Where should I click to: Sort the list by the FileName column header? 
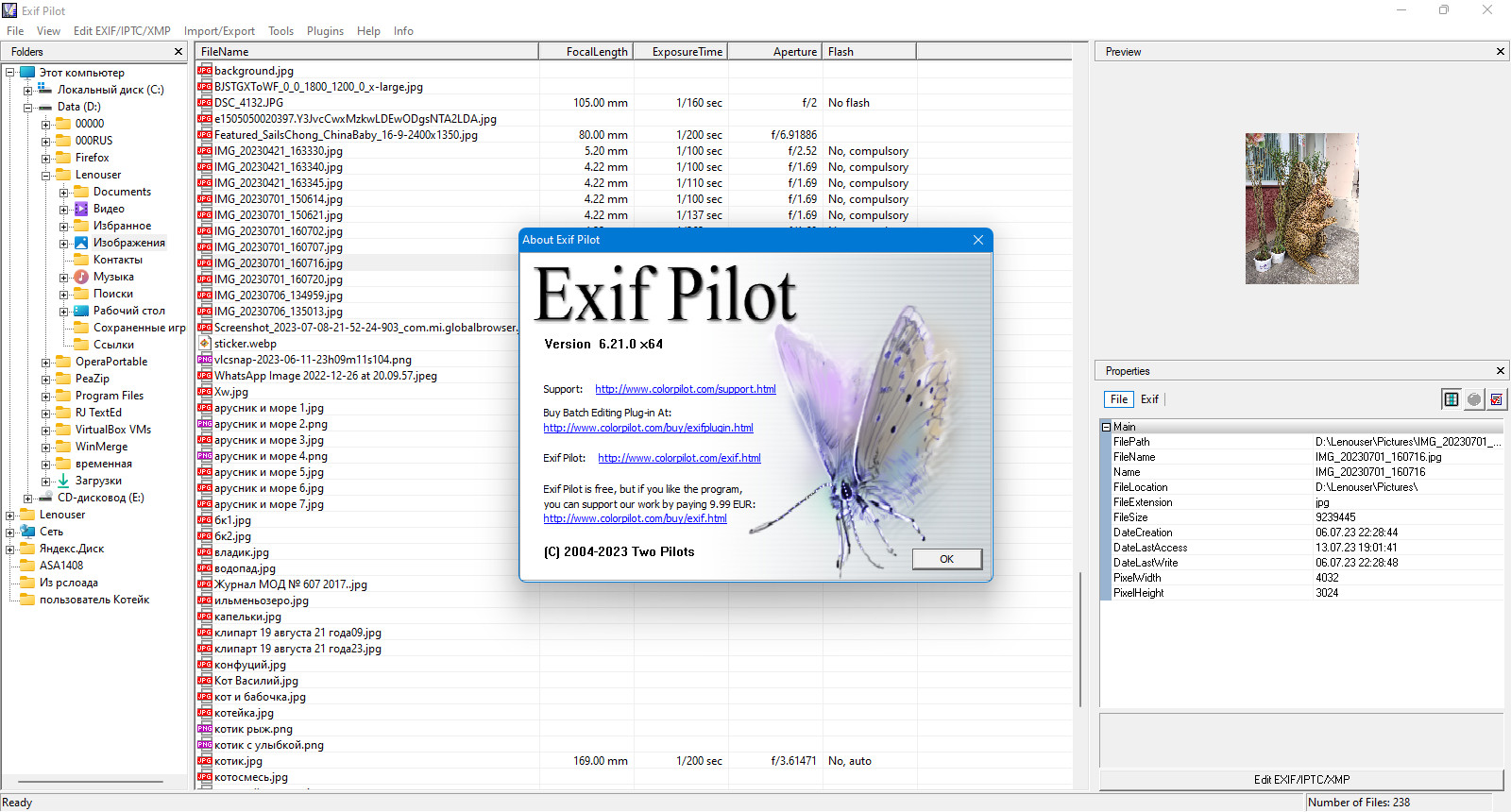tap(367, 52)
